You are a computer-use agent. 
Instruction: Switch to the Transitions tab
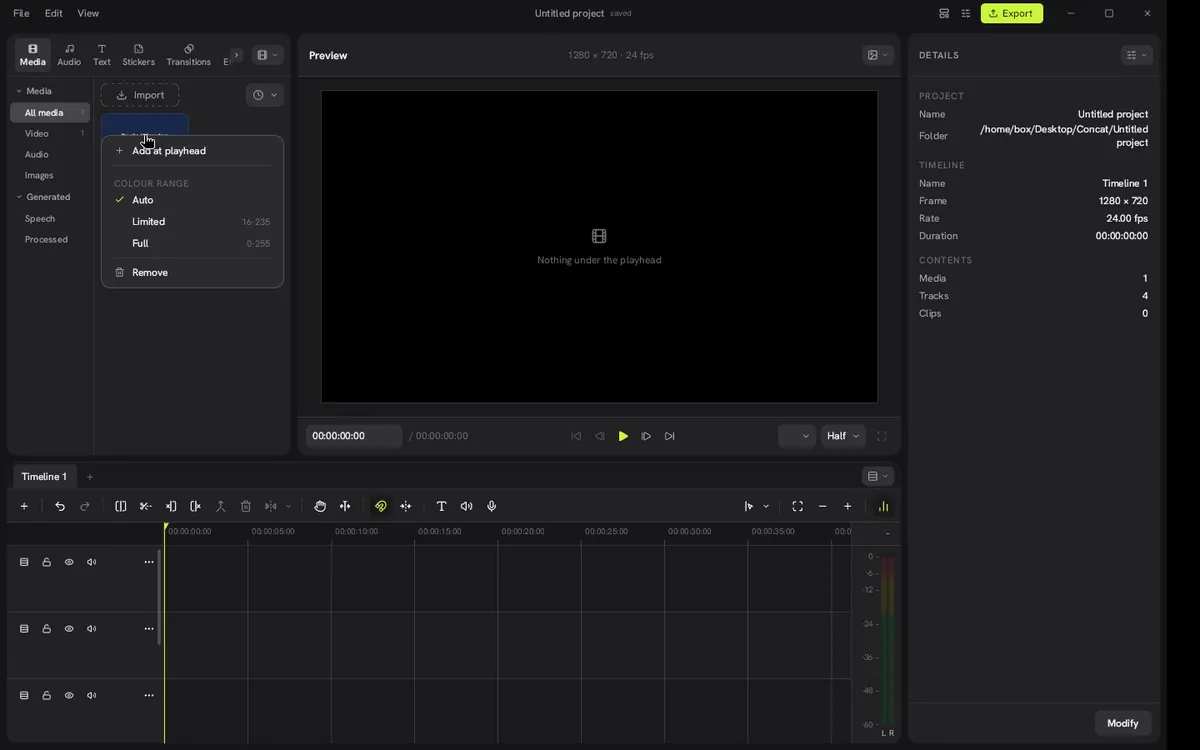188,55
